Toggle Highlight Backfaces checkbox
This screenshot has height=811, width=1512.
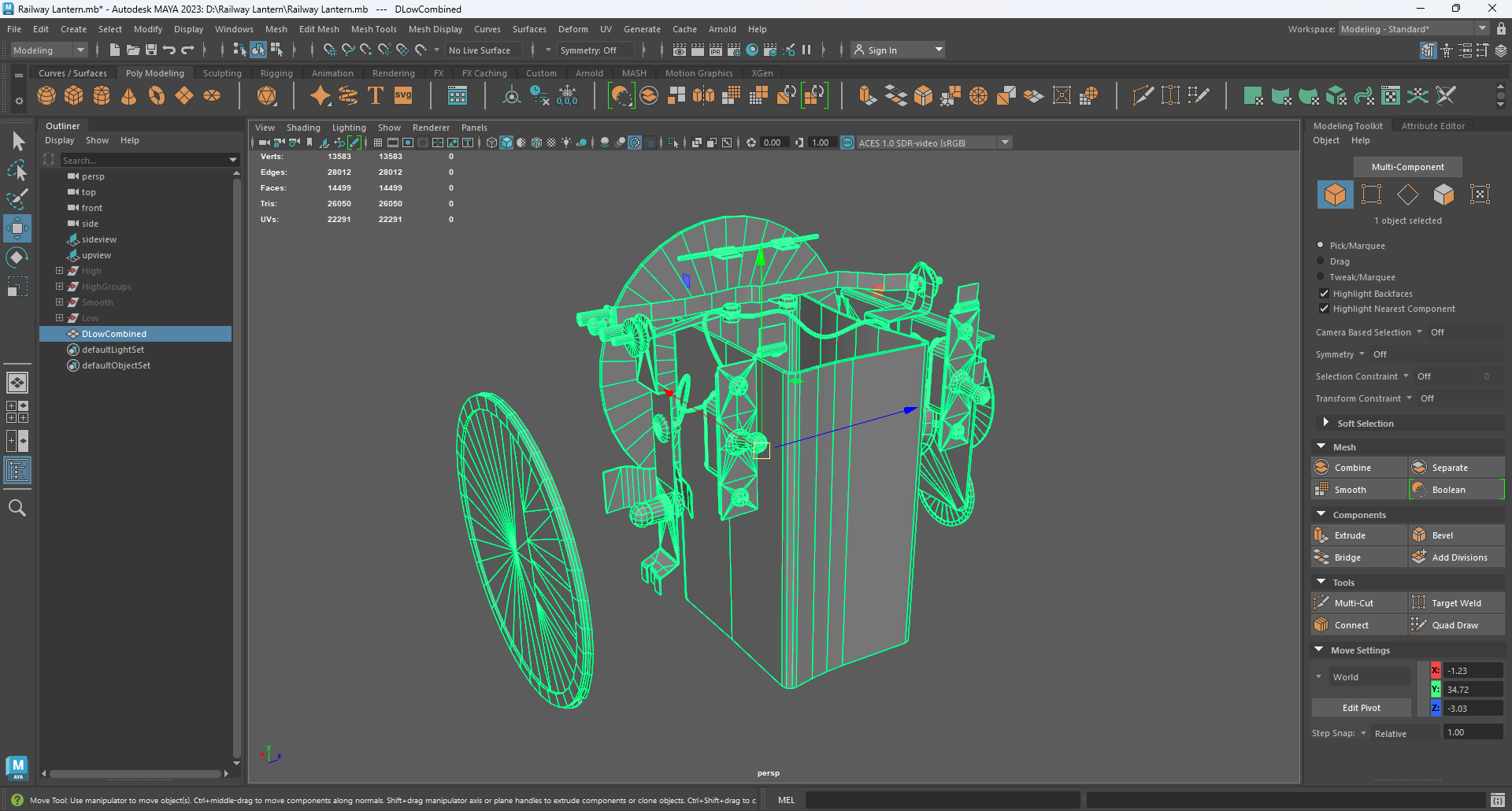(x=1325, y=293)
